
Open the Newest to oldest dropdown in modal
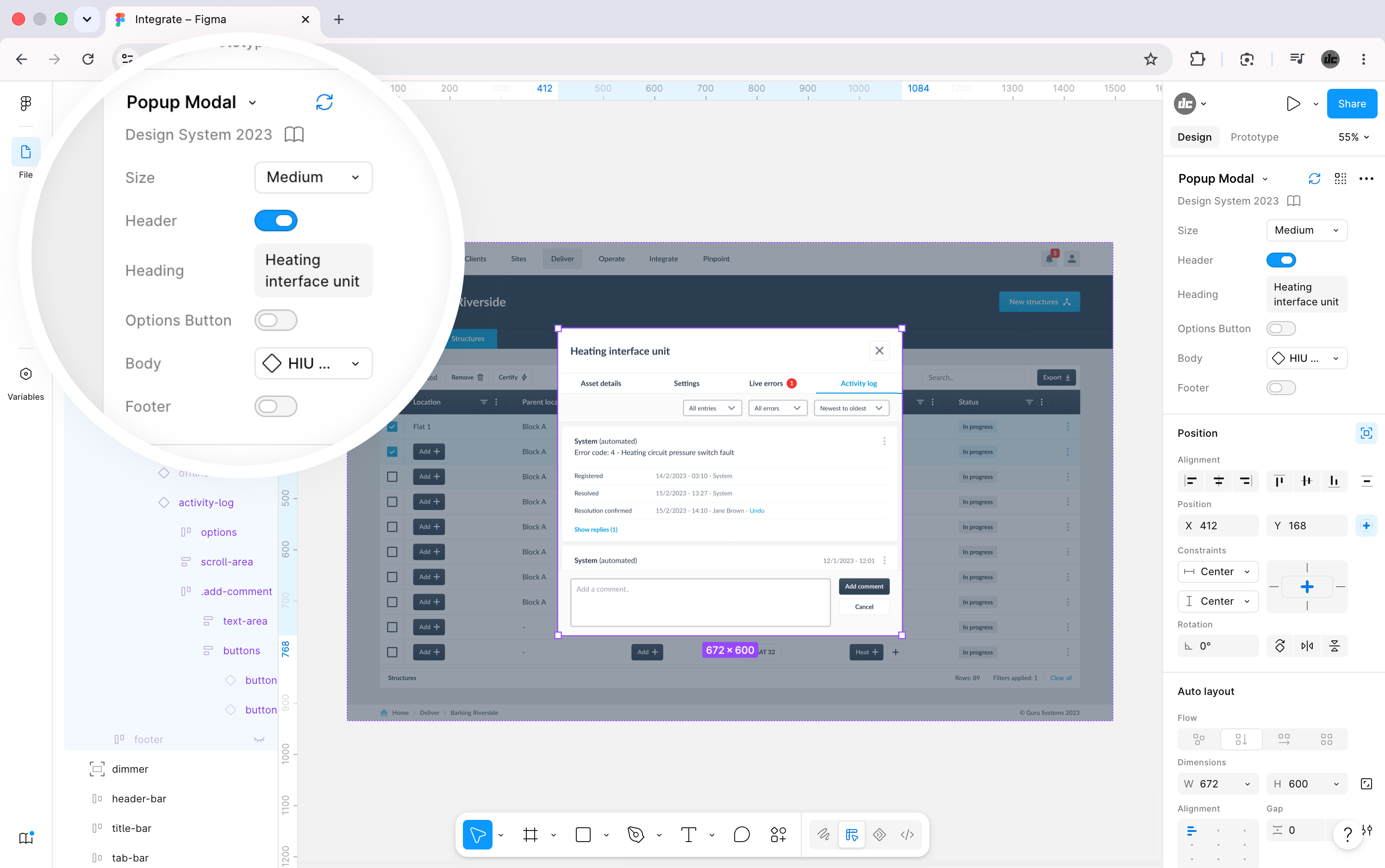pos(852,408)
